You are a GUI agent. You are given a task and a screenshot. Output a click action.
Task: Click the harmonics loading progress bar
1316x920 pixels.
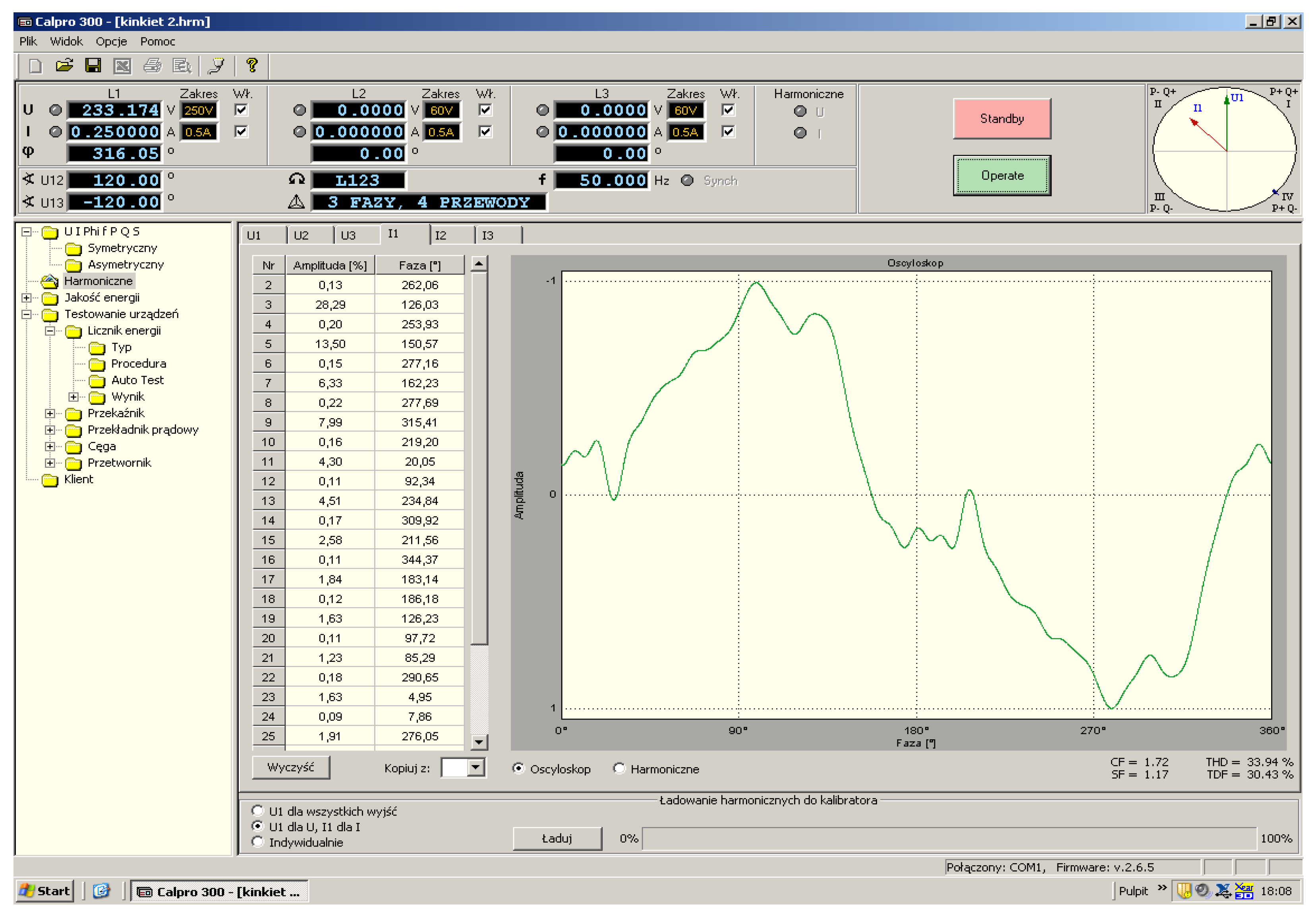949,839
